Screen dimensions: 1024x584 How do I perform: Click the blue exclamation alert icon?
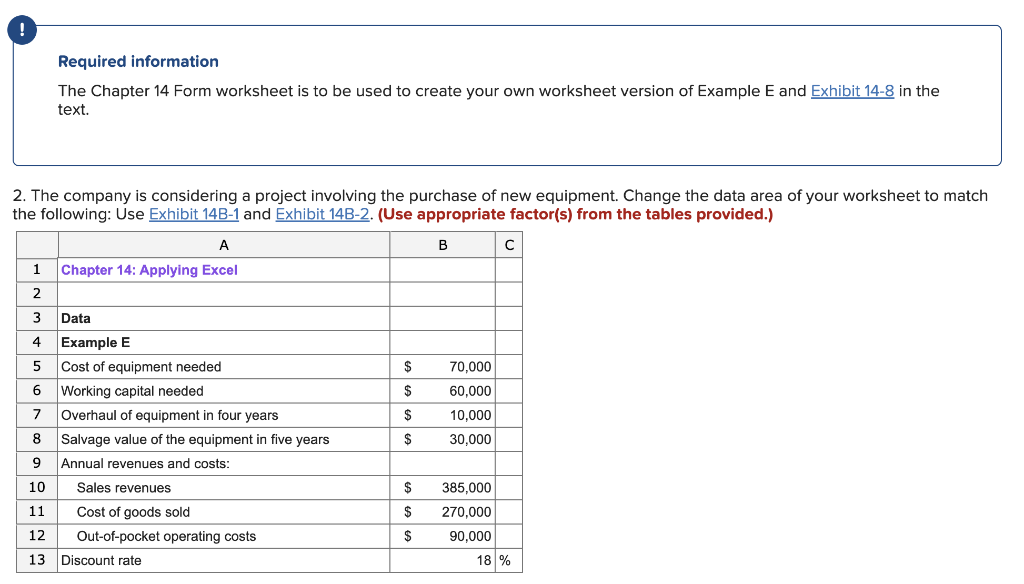pyautogui.click(x=22, y=30)
